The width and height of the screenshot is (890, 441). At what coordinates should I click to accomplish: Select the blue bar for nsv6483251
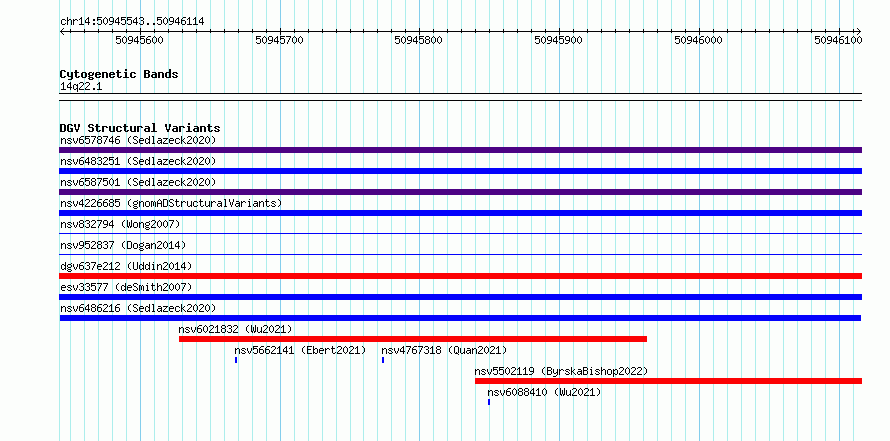pyautogui.click(x=460, y=171)
